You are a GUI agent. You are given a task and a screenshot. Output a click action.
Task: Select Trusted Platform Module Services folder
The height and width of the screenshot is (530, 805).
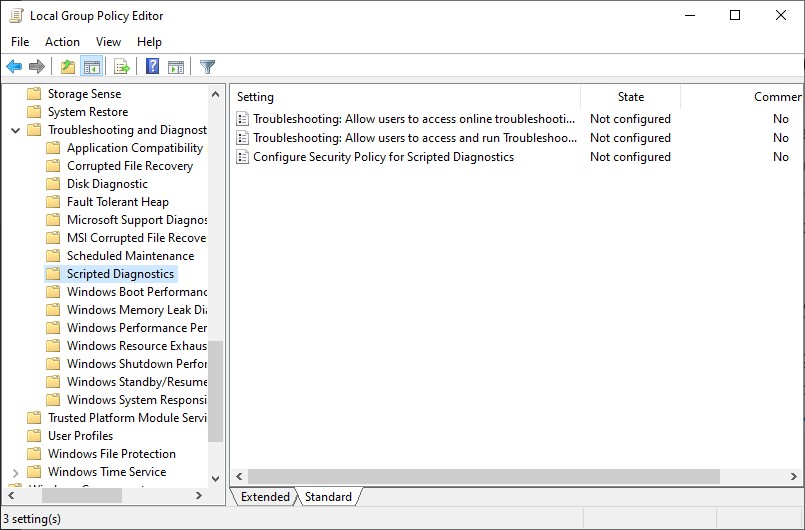127,418
